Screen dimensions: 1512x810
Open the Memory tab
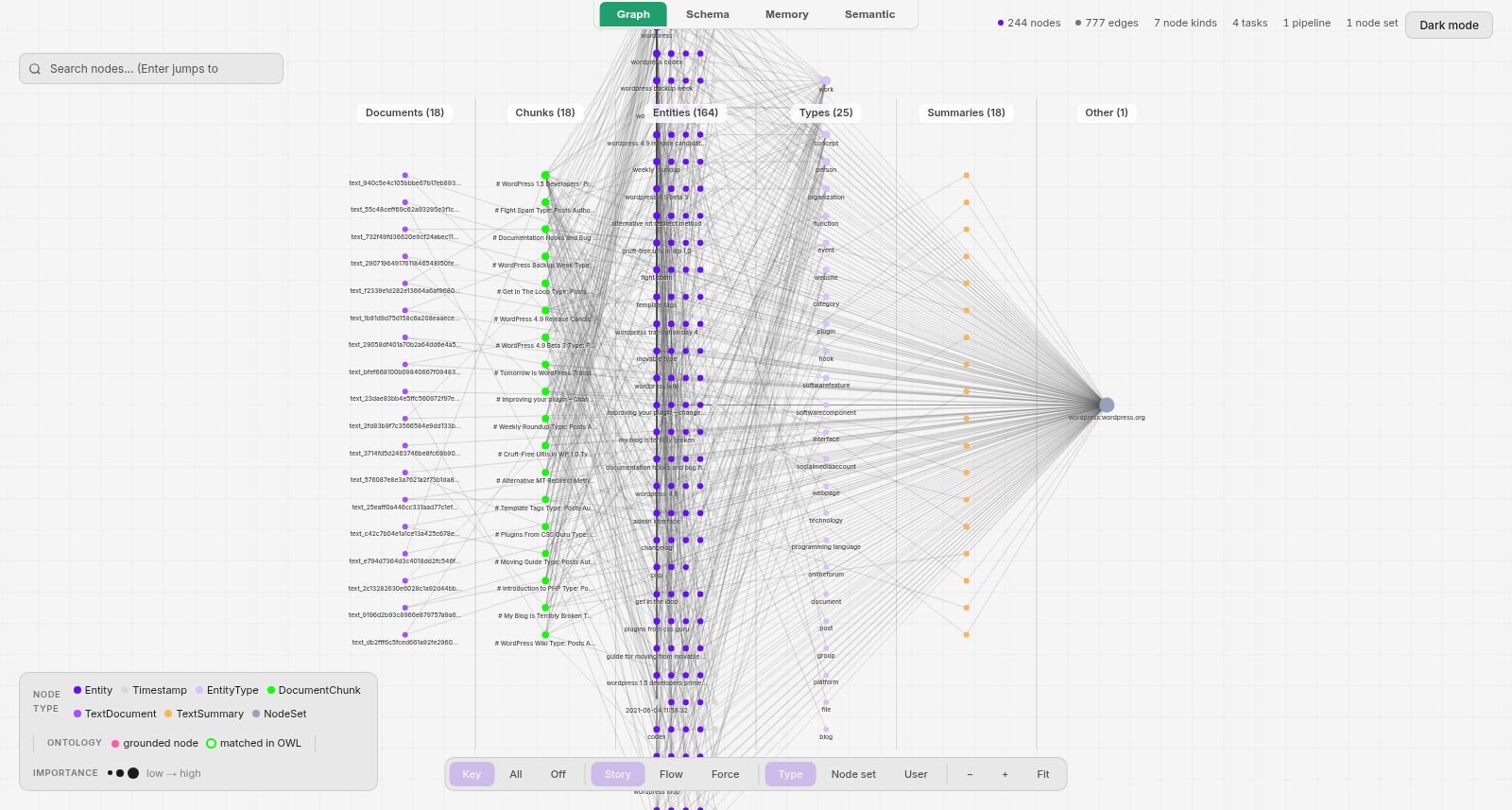coord(787,14)
